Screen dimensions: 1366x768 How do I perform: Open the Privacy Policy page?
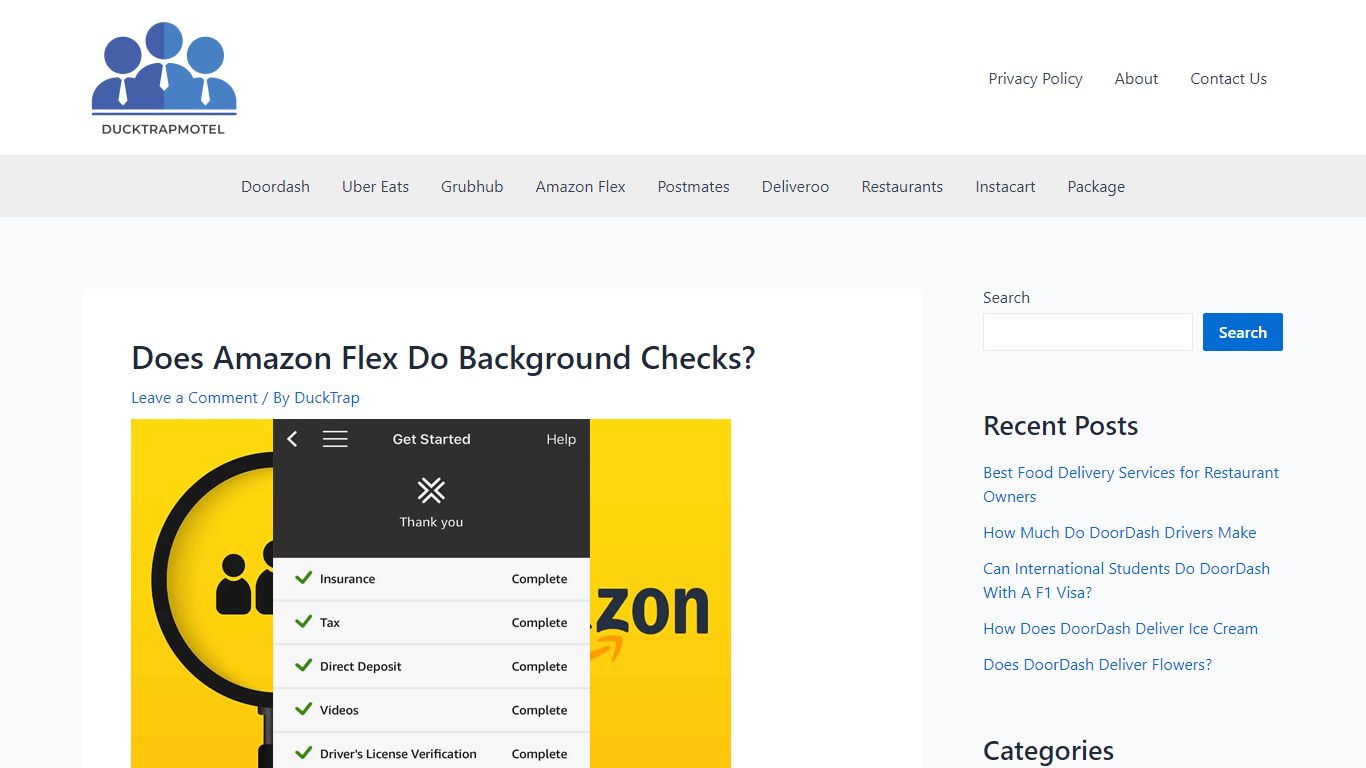pos(1035,78)
